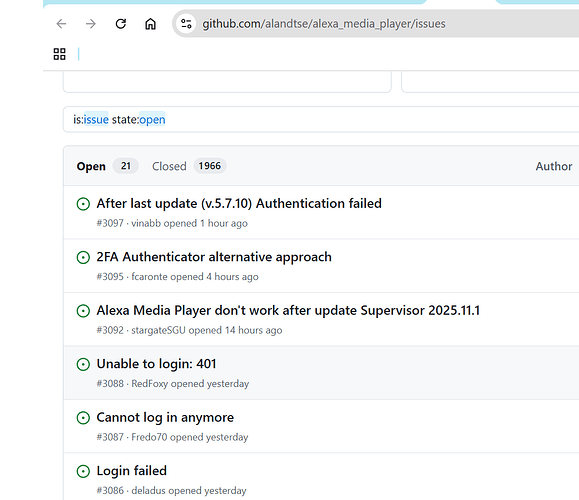Open the "Login failed" issue

(131, 471)
